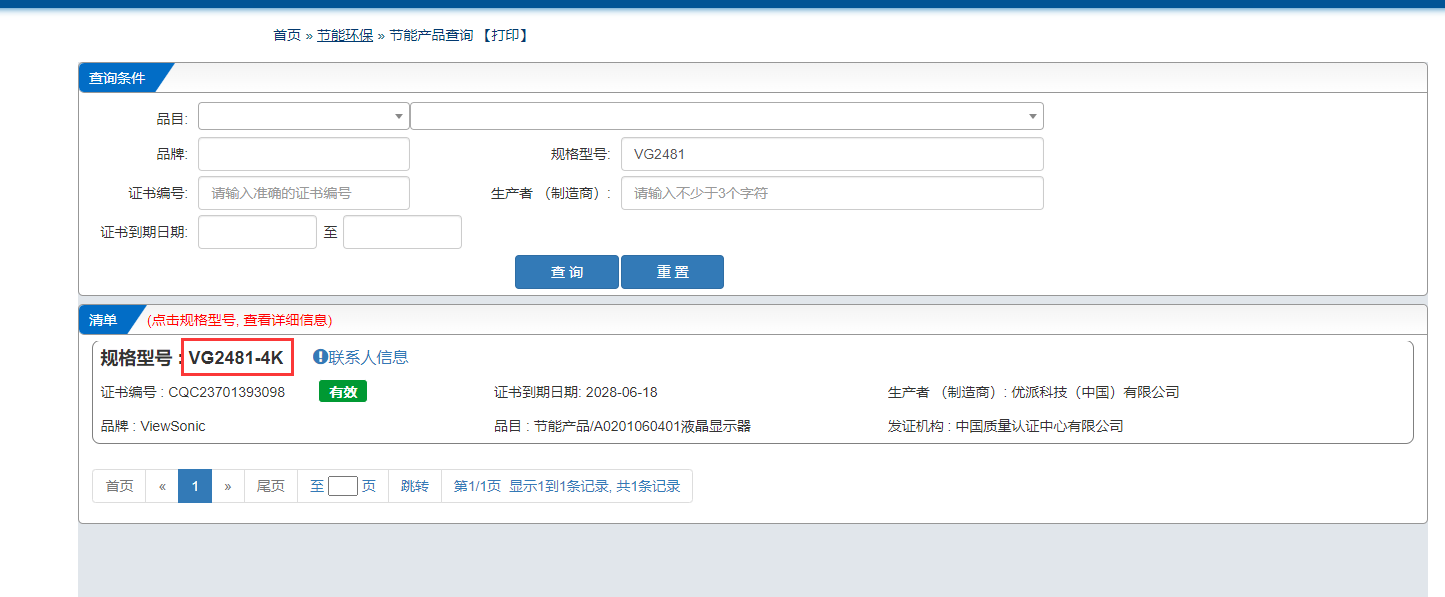
Task: Go to 首页 in breadcrumb
Action: (x=286, y=35)
